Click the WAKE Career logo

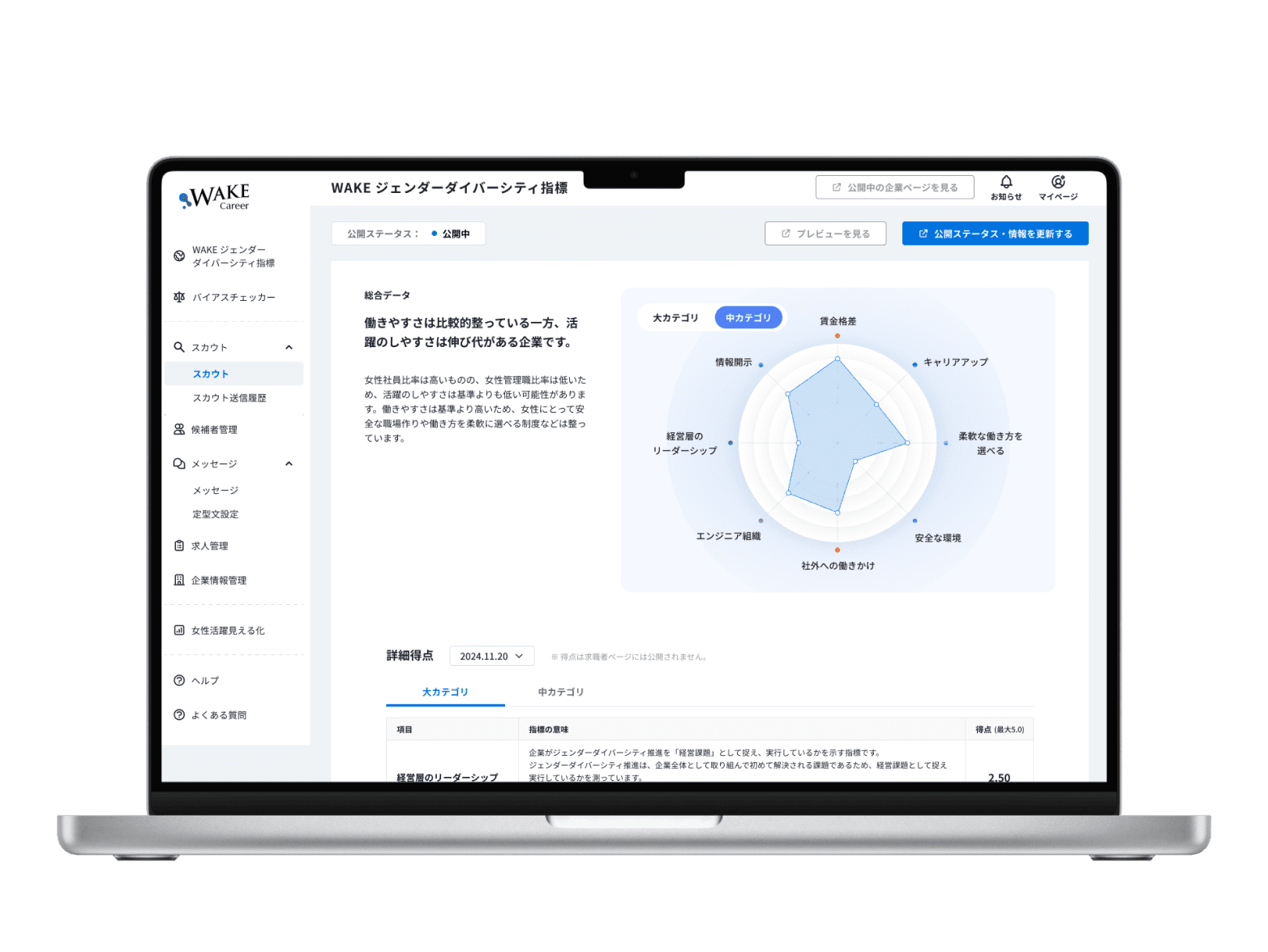215,196
